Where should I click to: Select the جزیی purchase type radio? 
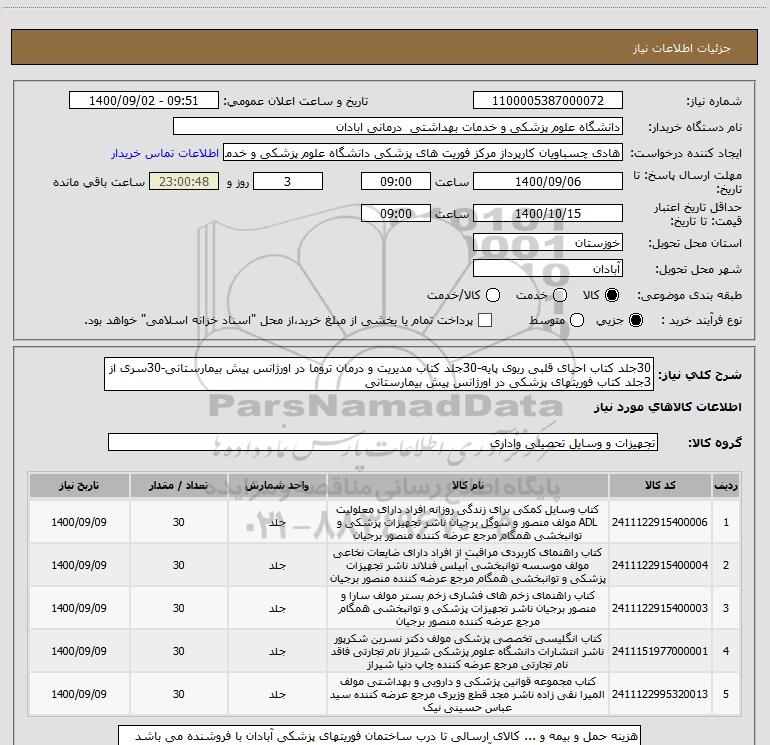pos(635,321)
